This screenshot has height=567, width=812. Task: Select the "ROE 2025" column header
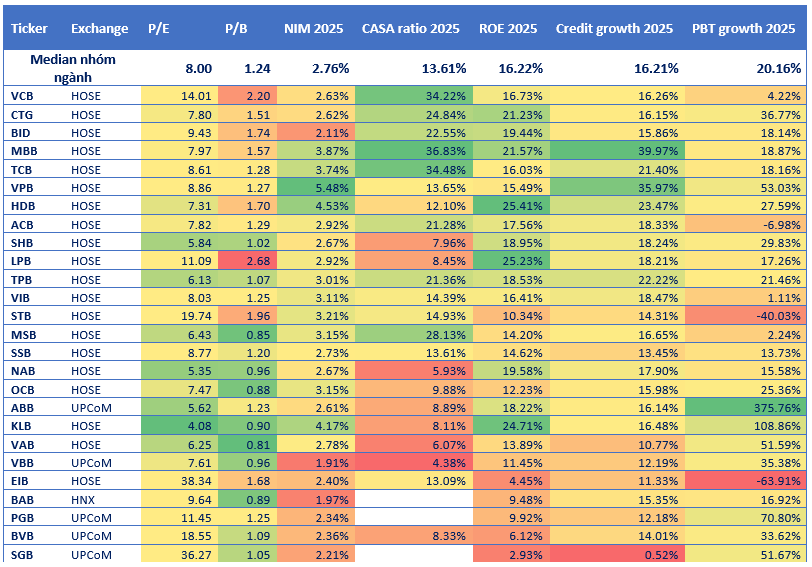click(x=511, y=28)
